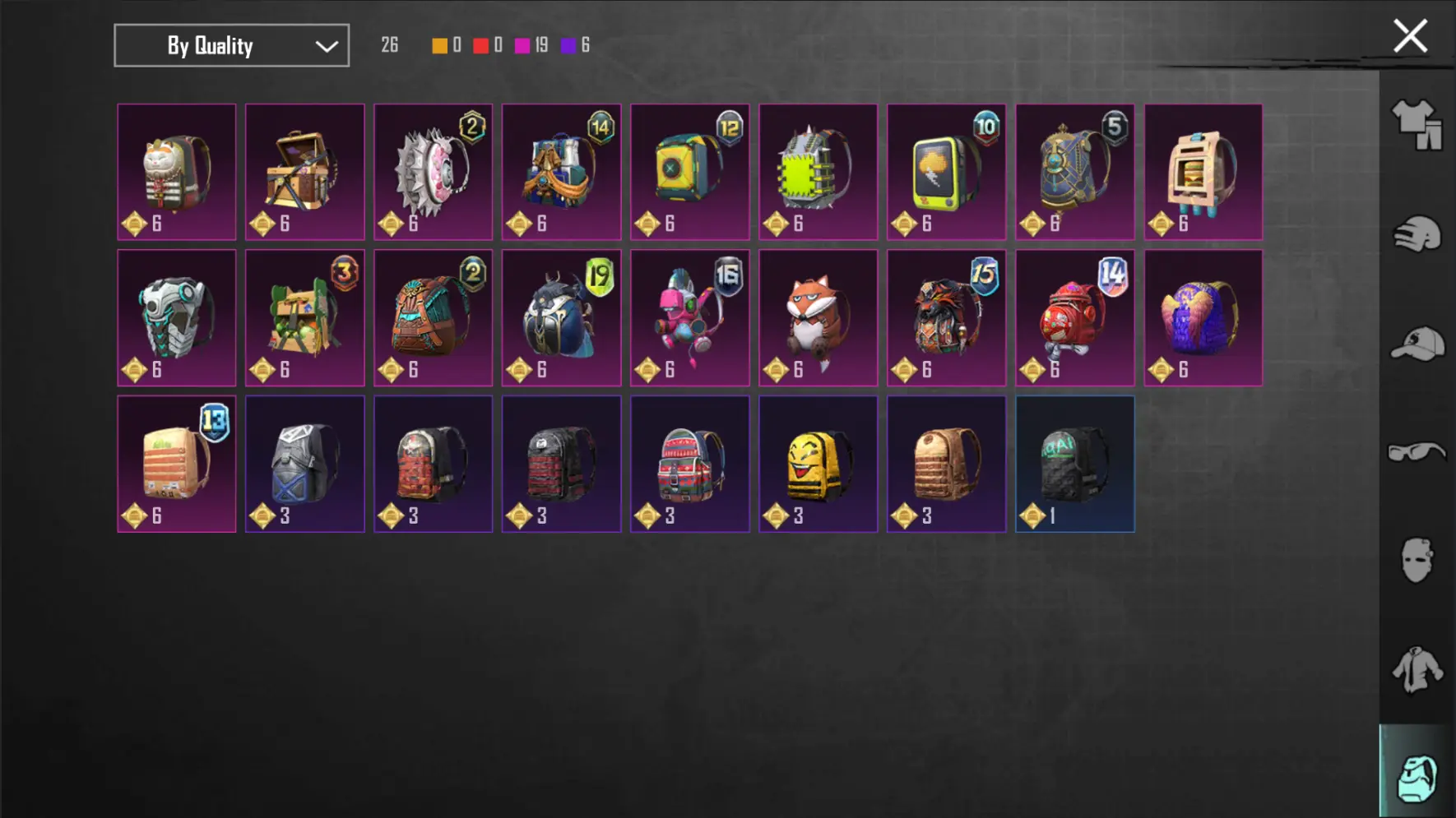
Task: Select the blue quality level 1 backpack
Action: click(x=1075, y=464)
